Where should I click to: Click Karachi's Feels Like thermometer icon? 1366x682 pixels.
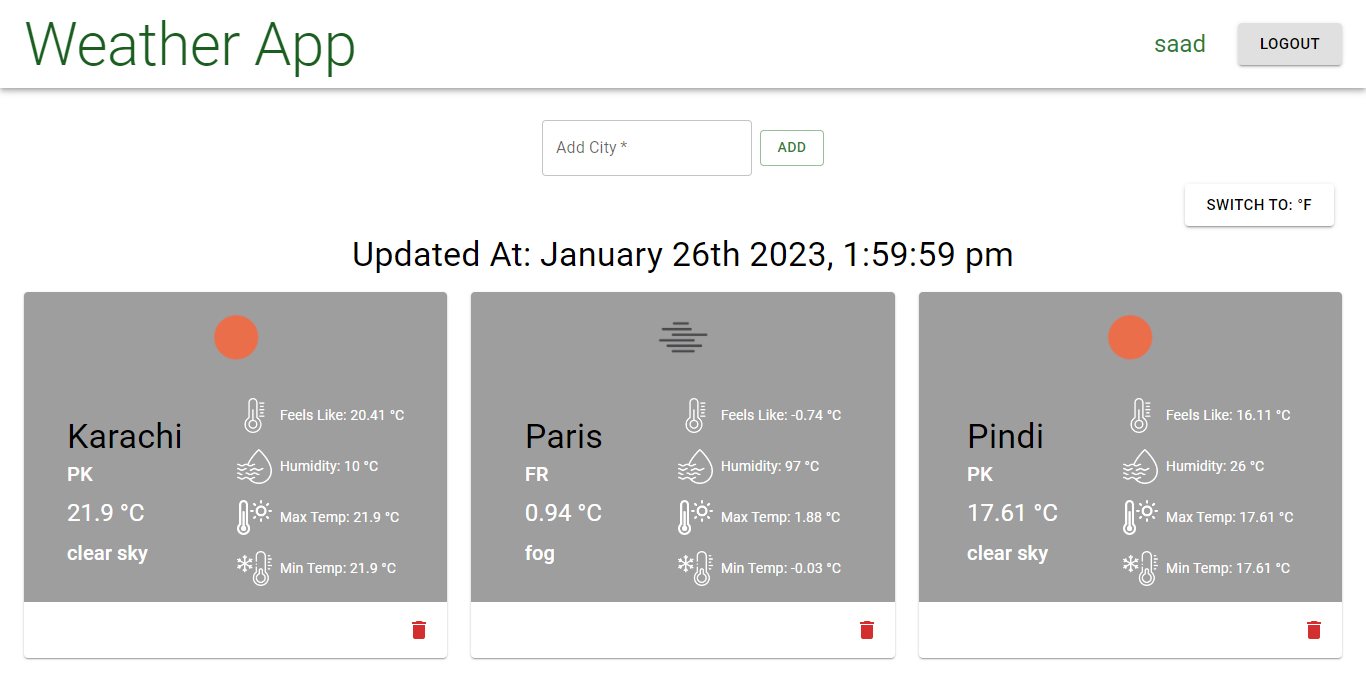(x=254, y=415)
